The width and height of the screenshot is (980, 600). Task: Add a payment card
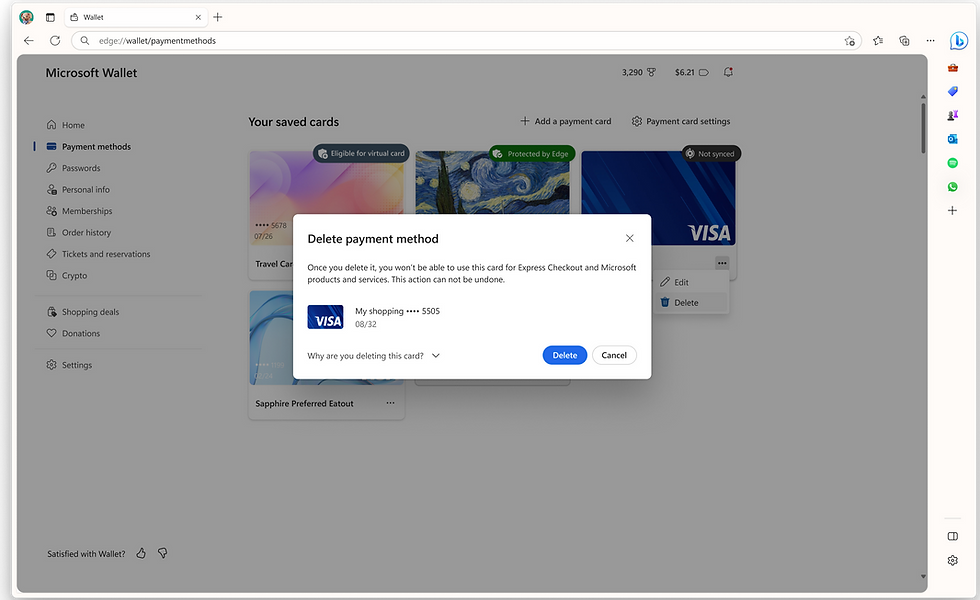[x=566, y=121]
